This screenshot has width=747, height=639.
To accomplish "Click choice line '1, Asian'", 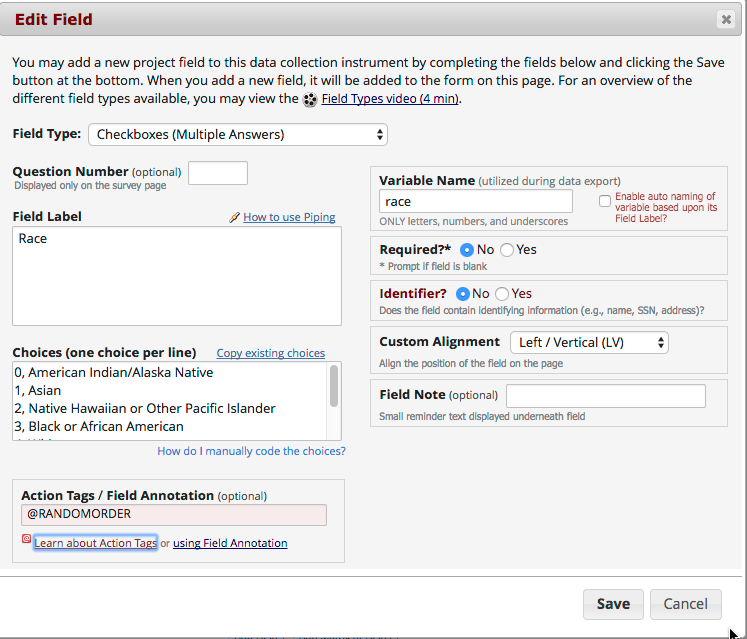I will tap(38, 391).
